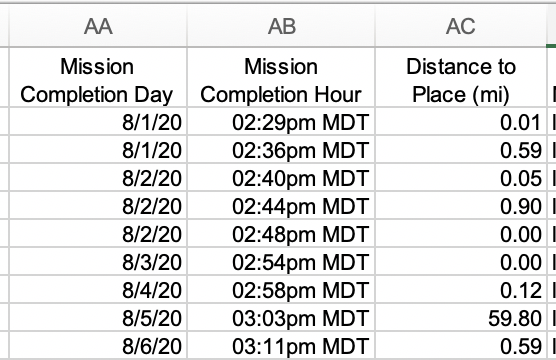Screen dimensions: 556x360
Task: Select column AC header
Action: (x=461, y=26)
